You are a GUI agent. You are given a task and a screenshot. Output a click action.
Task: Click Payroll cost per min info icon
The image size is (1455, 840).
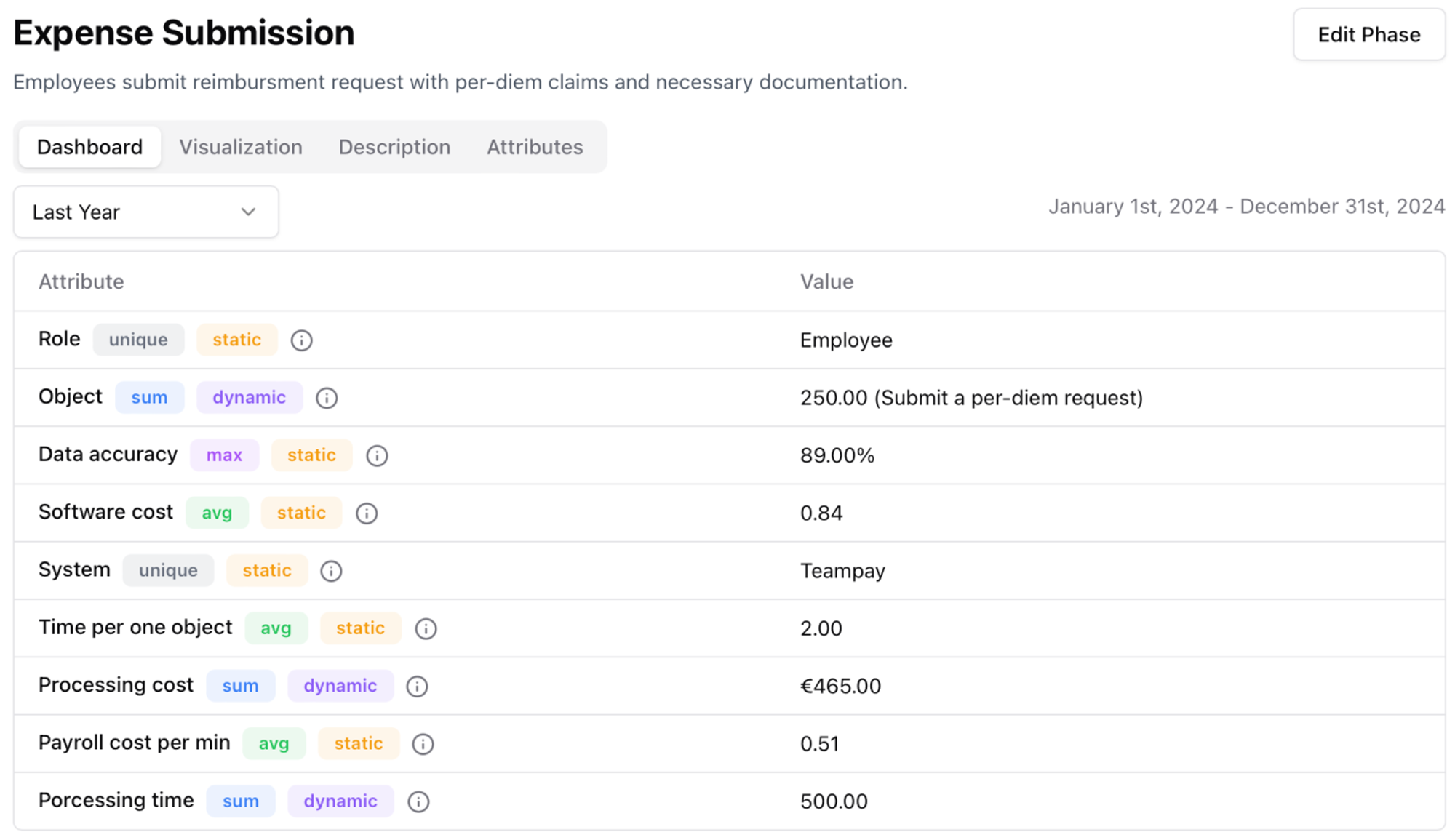(x=423, y=744)
